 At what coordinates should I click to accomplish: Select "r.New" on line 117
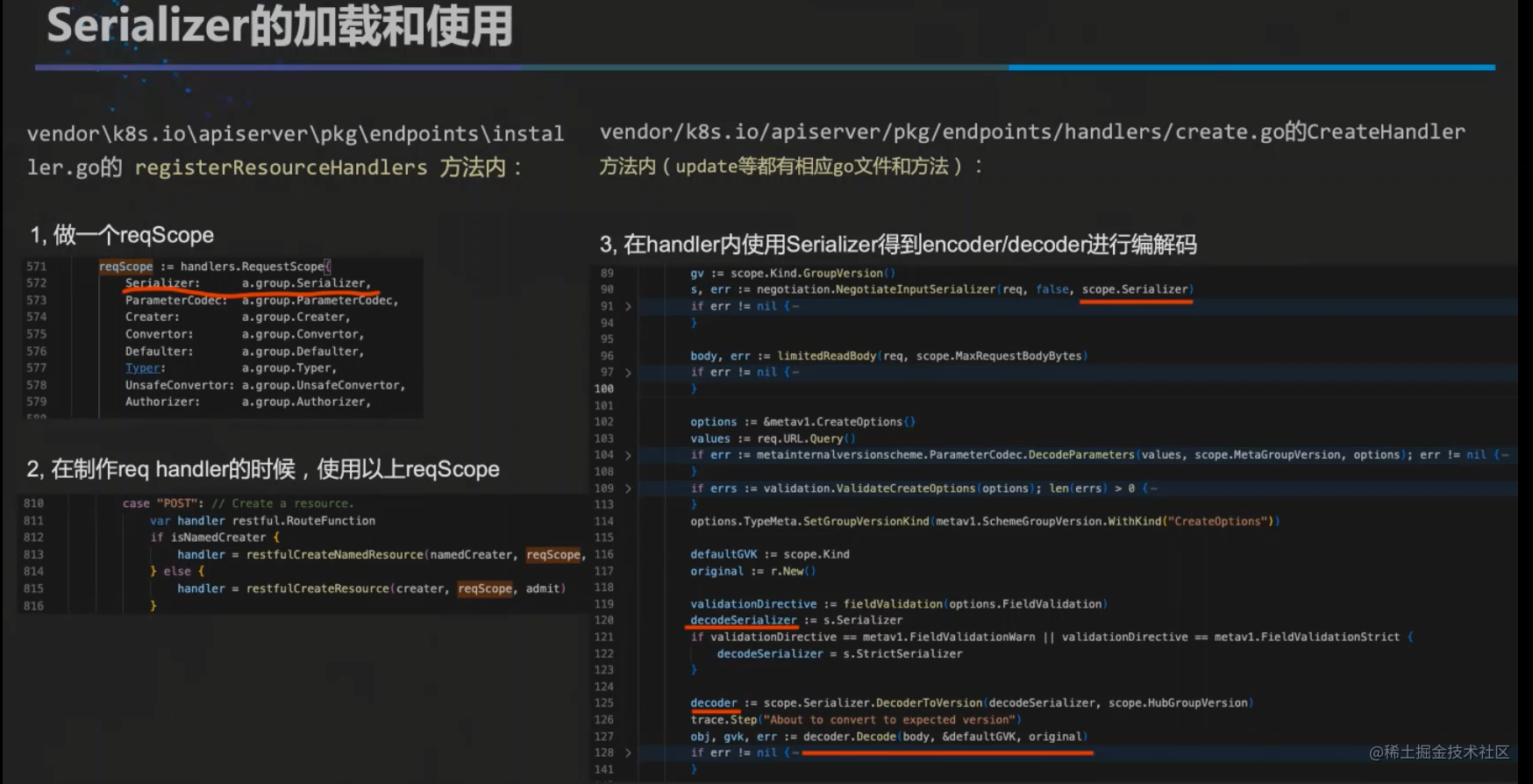coord(787,571)
